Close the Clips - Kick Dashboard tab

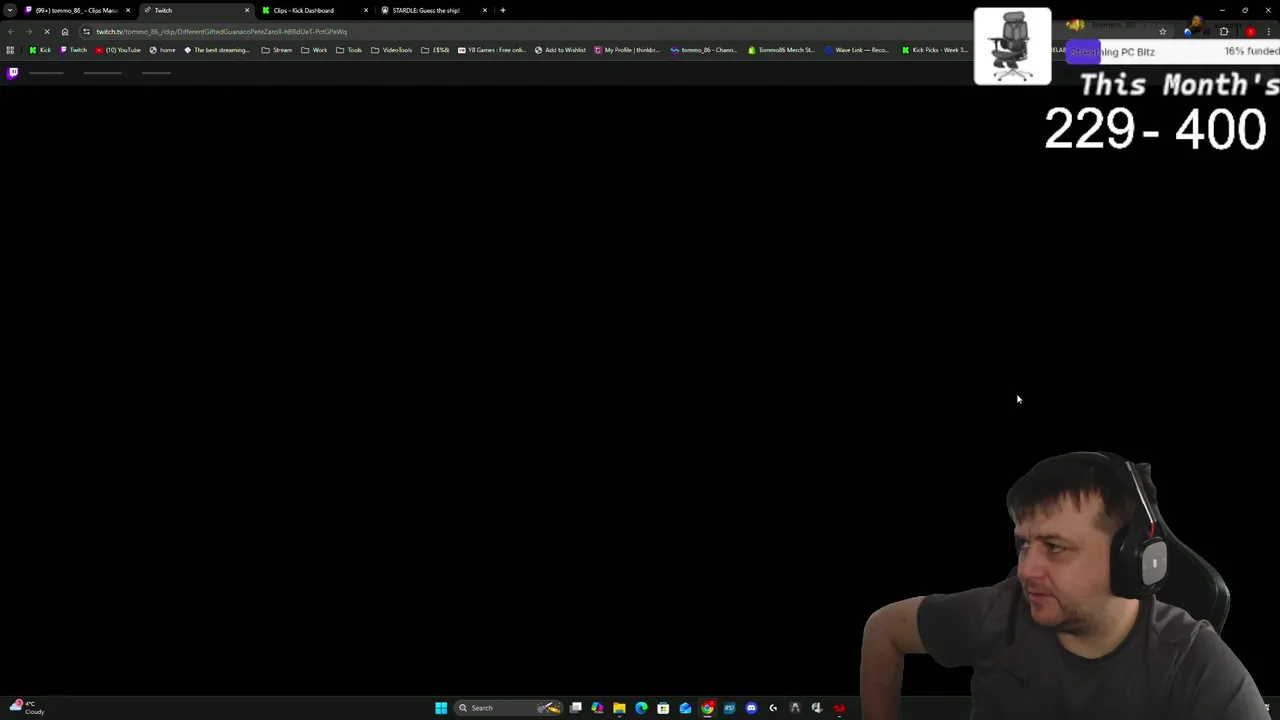click(x=366, y=10)
